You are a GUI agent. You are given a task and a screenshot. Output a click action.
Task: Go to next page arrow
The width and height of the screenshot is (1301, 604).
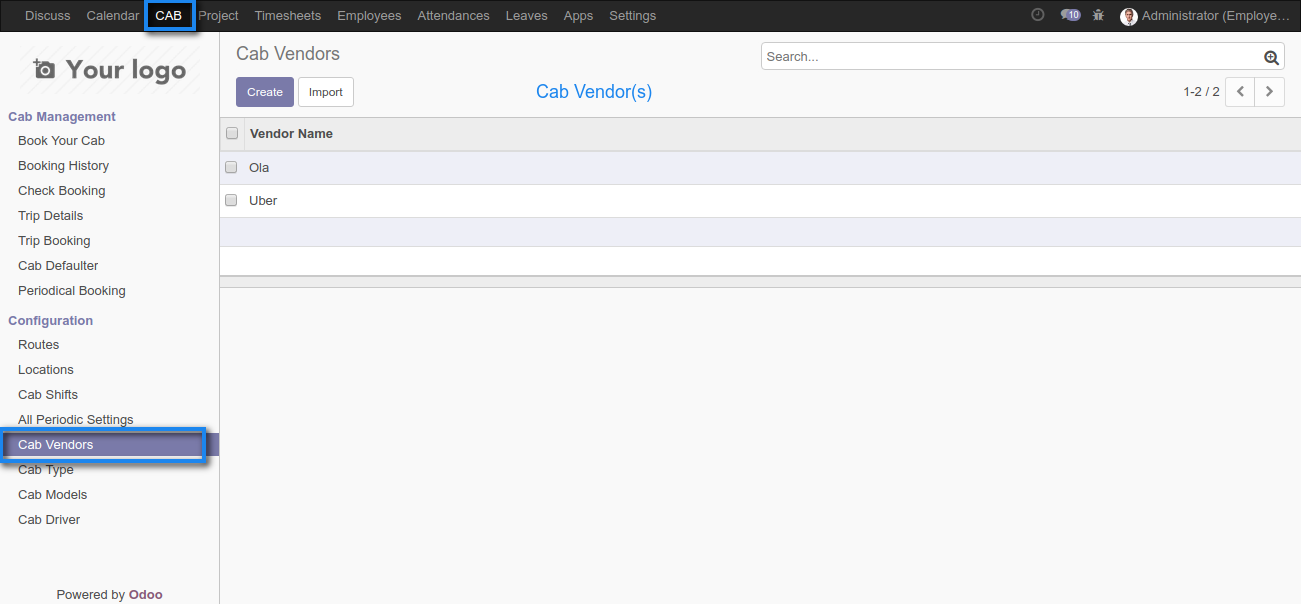point(1270,91)
